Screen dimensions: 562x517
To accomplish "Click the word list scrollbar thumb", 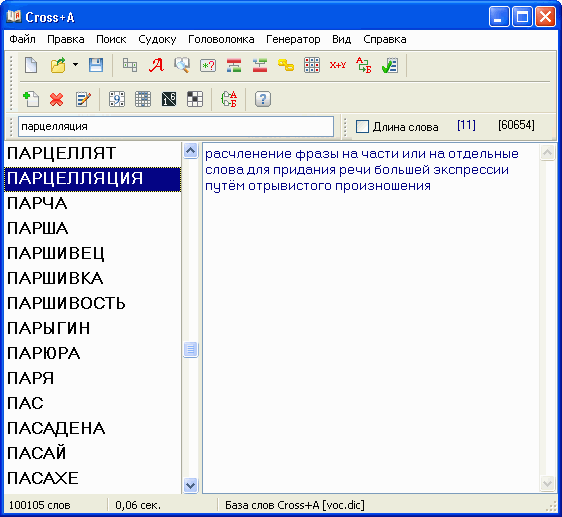I will pos(191,349).
